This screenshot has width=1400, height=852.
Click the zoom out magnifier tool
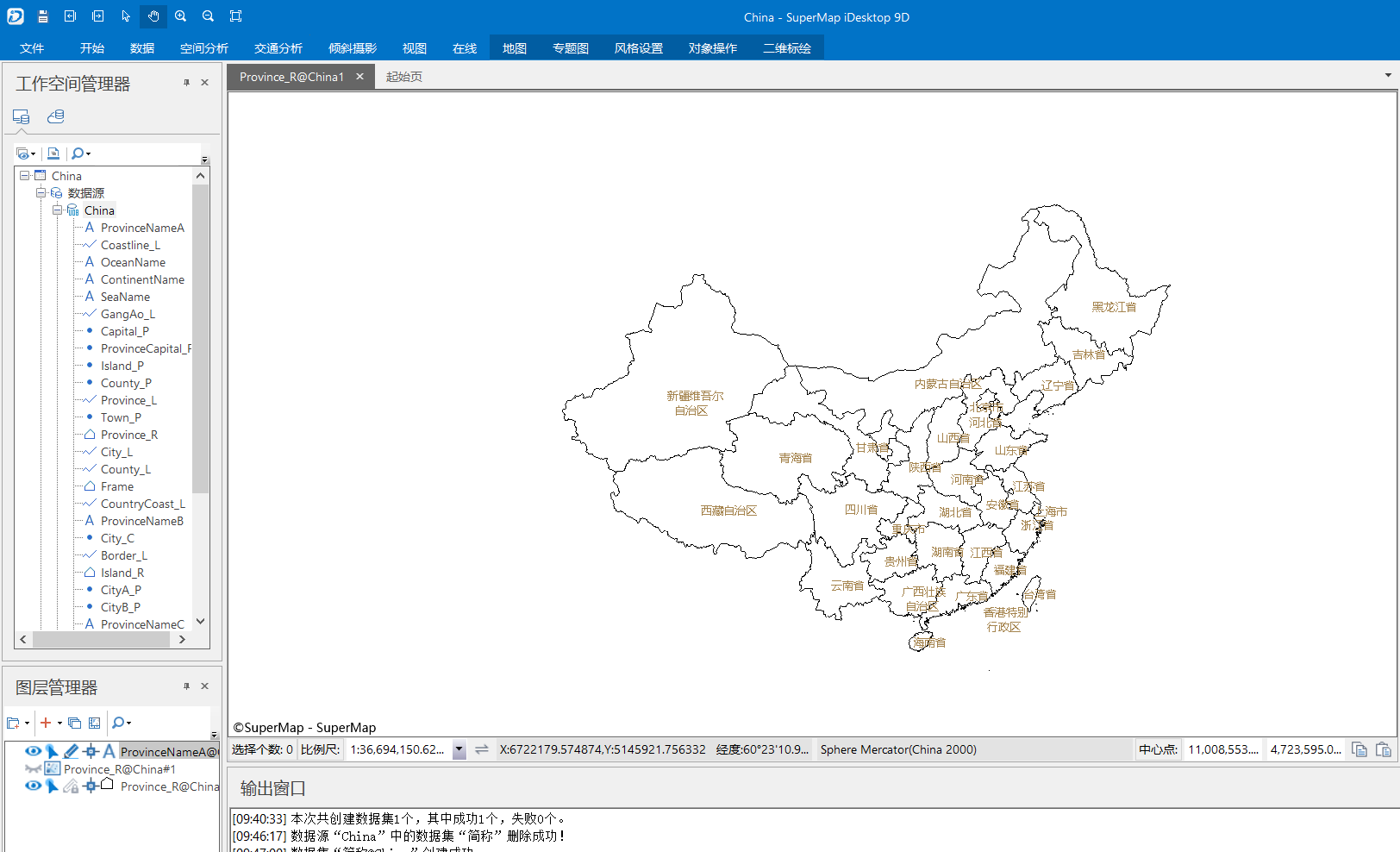[x=208, y=16]
